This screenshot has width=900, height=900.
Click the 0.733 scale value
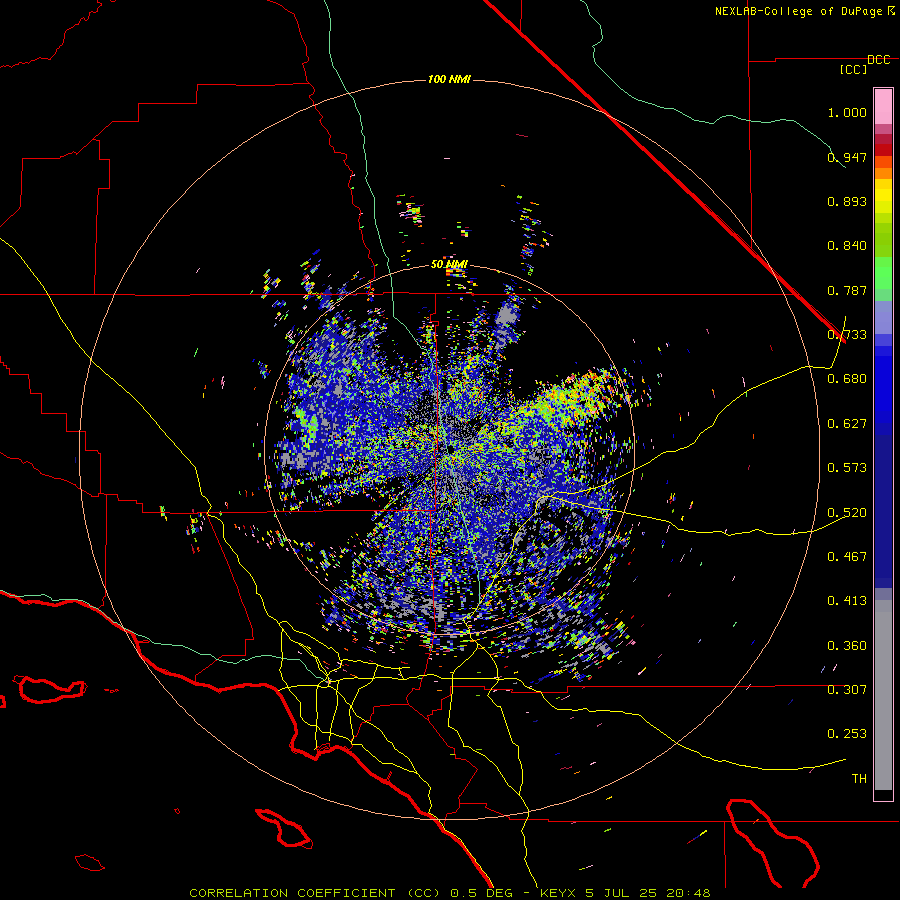coord(847,335)
